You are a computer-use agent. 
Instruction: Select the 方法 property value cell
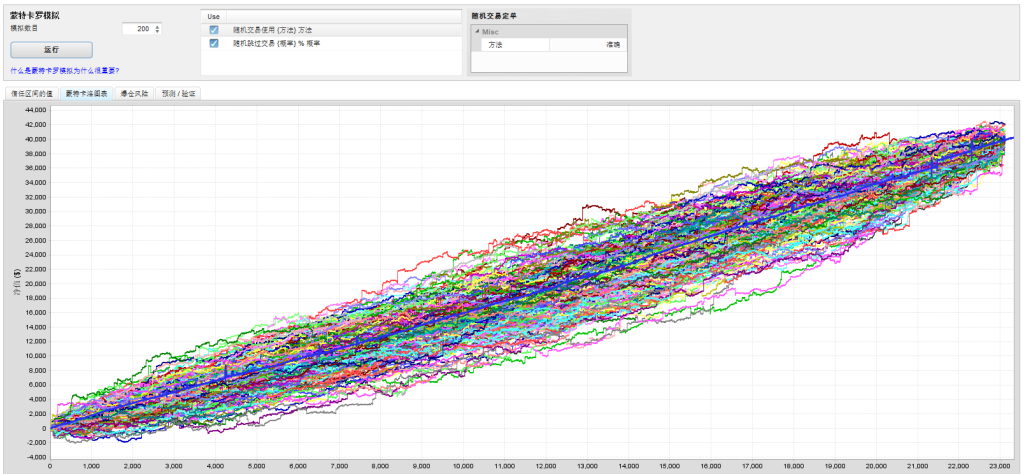tap(588, 45)
